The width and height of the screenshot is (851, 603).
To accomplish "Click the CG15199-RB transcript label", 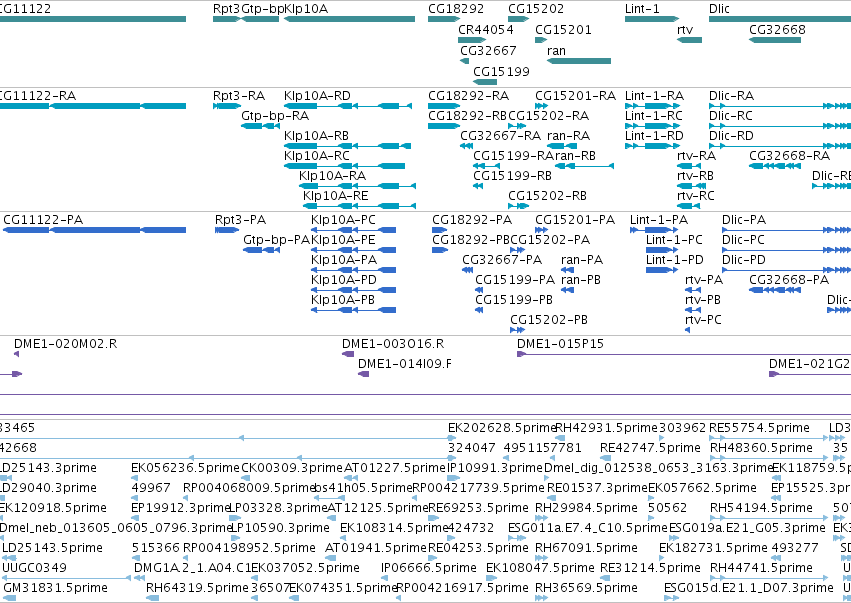I will pos(512,176).
